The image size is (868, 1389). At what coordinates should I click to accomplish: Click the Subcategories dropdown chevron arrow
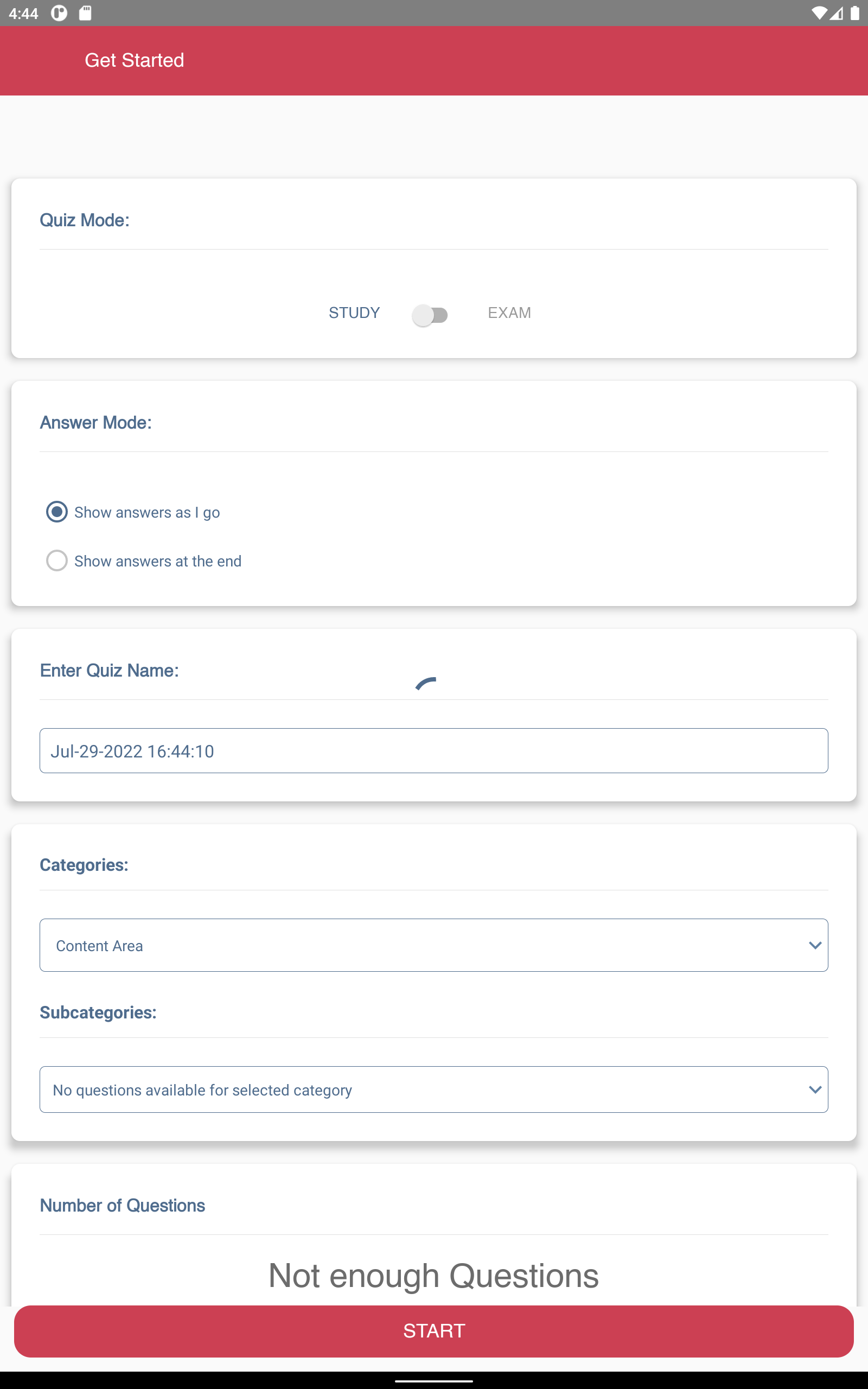point(815,1089)
